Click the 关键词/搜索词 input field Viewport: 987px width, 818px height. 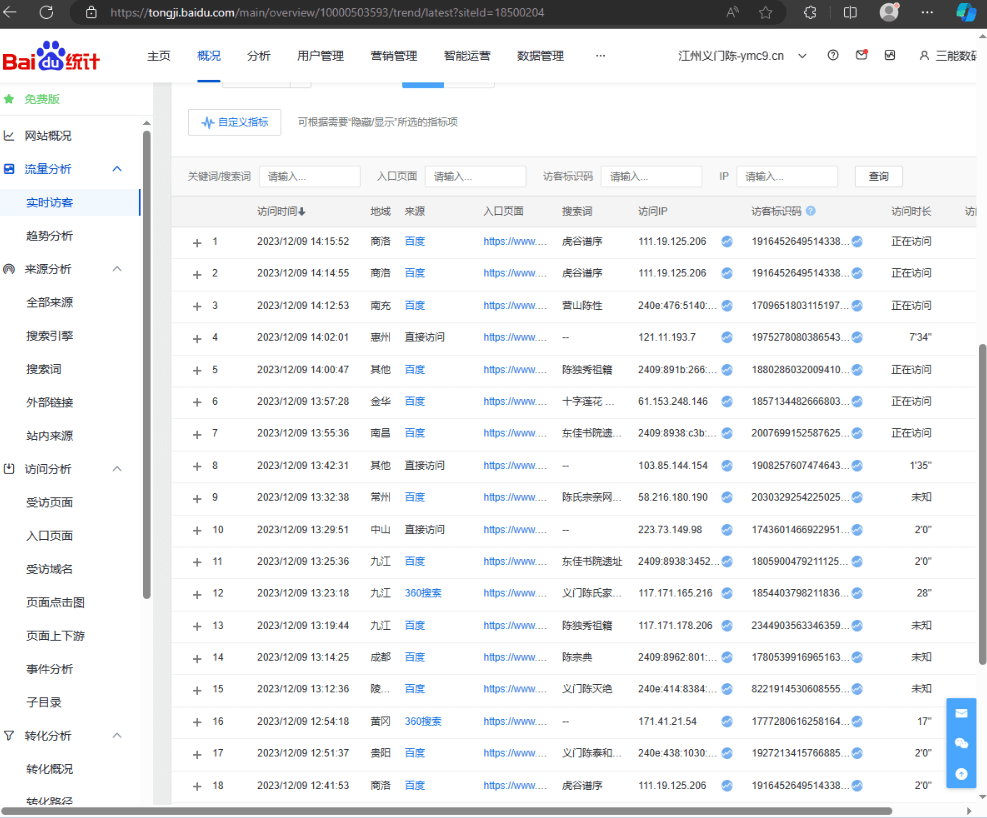click(x=309, y=177)
